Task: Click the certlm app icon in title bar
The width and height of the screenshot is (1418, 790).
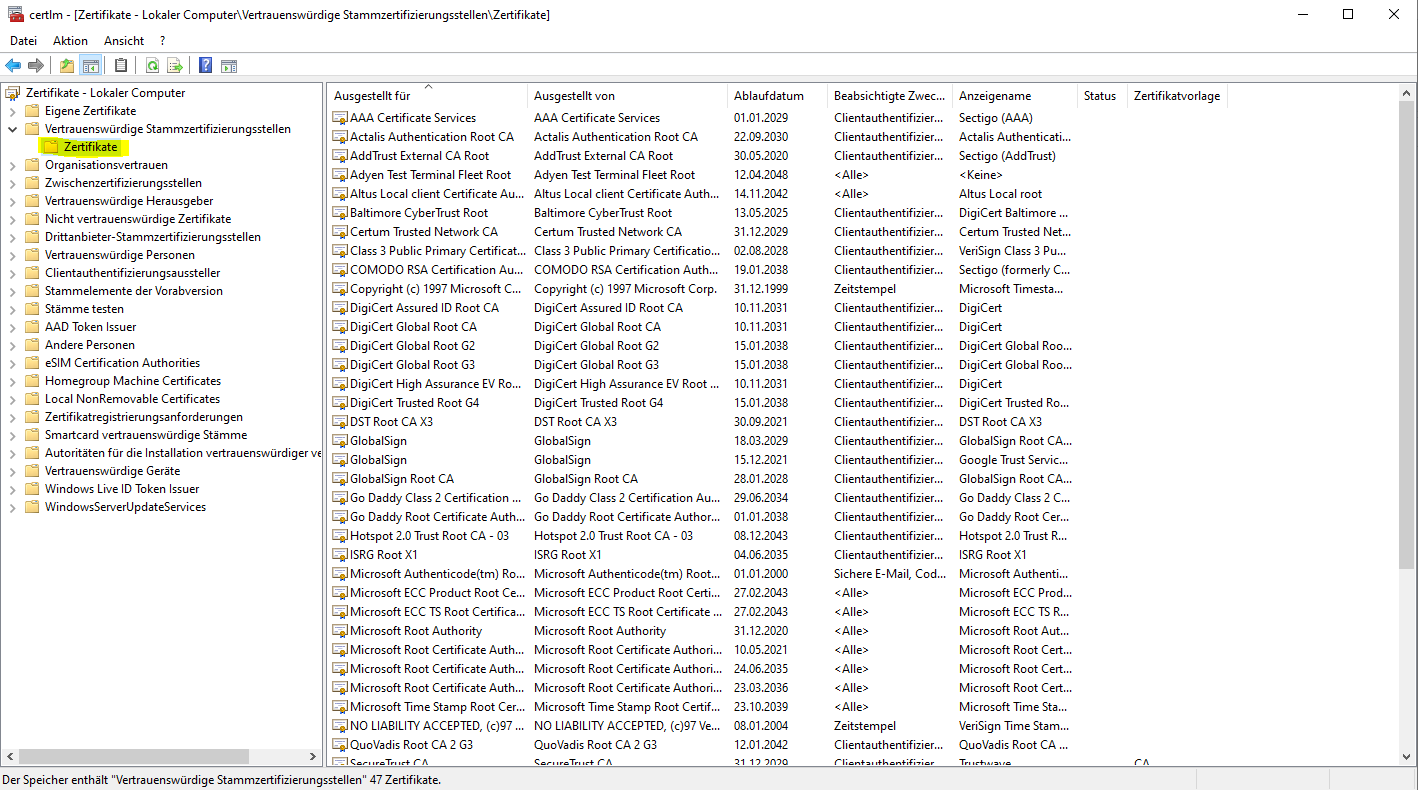Action: pos(16,14)
